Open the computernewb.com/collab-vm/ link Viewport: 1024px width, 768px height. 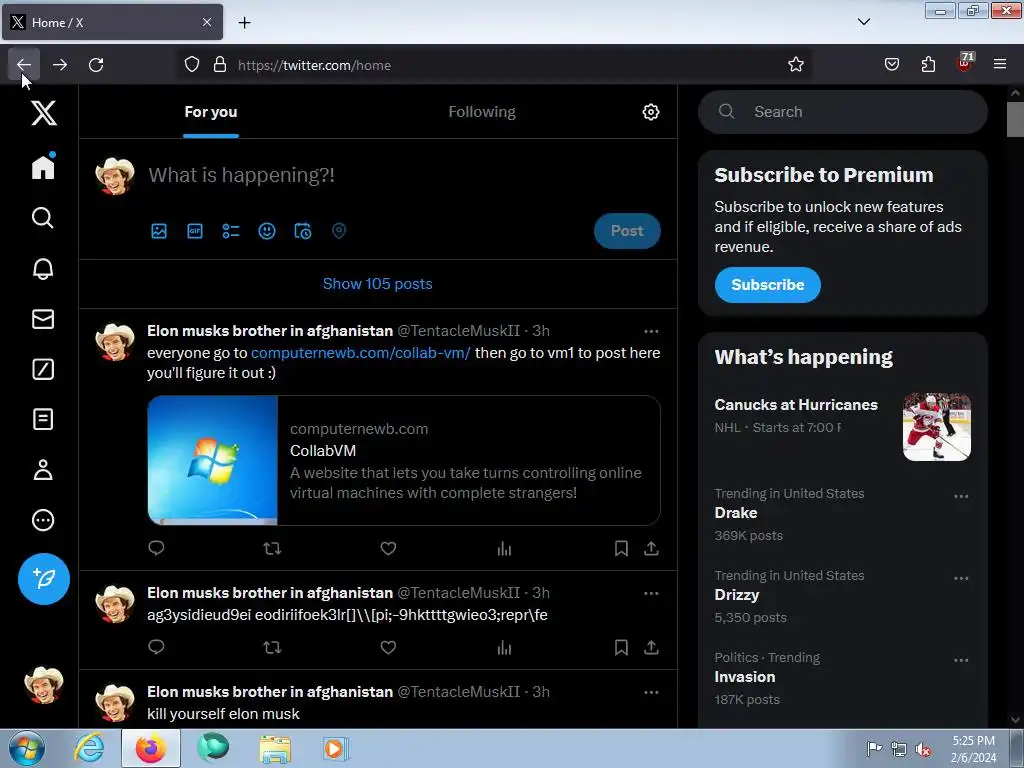[360, 353]
